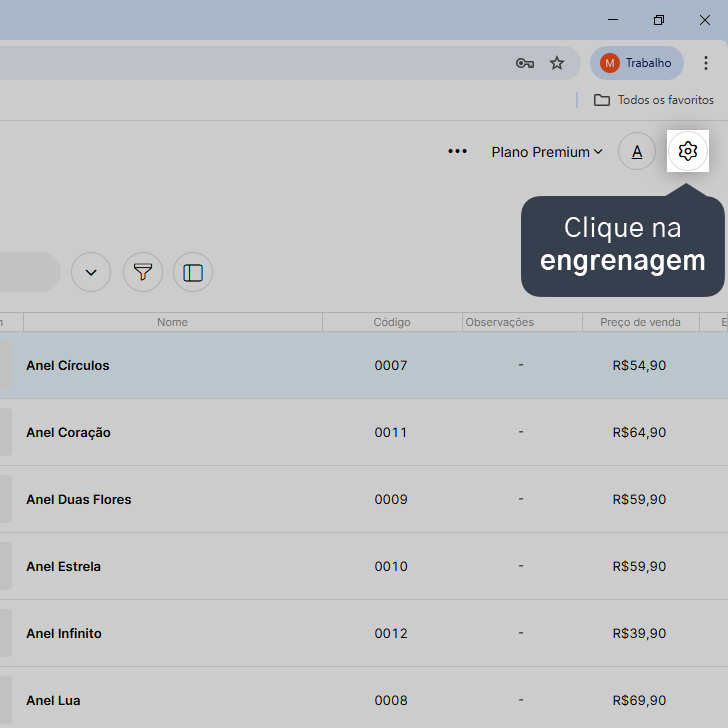Open the Chrome three-dot menu
This screenshot has height=728, width=728.
706,63
